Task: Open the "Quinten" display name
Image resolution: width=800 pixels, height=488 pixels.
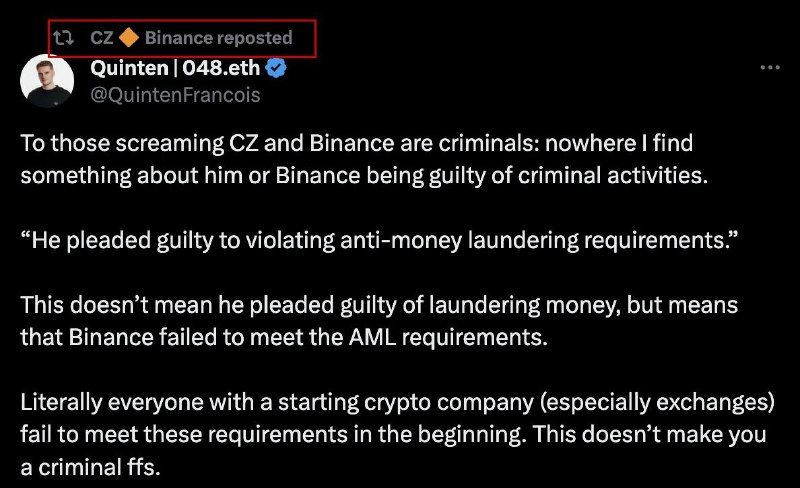Action: click(129, 68)
